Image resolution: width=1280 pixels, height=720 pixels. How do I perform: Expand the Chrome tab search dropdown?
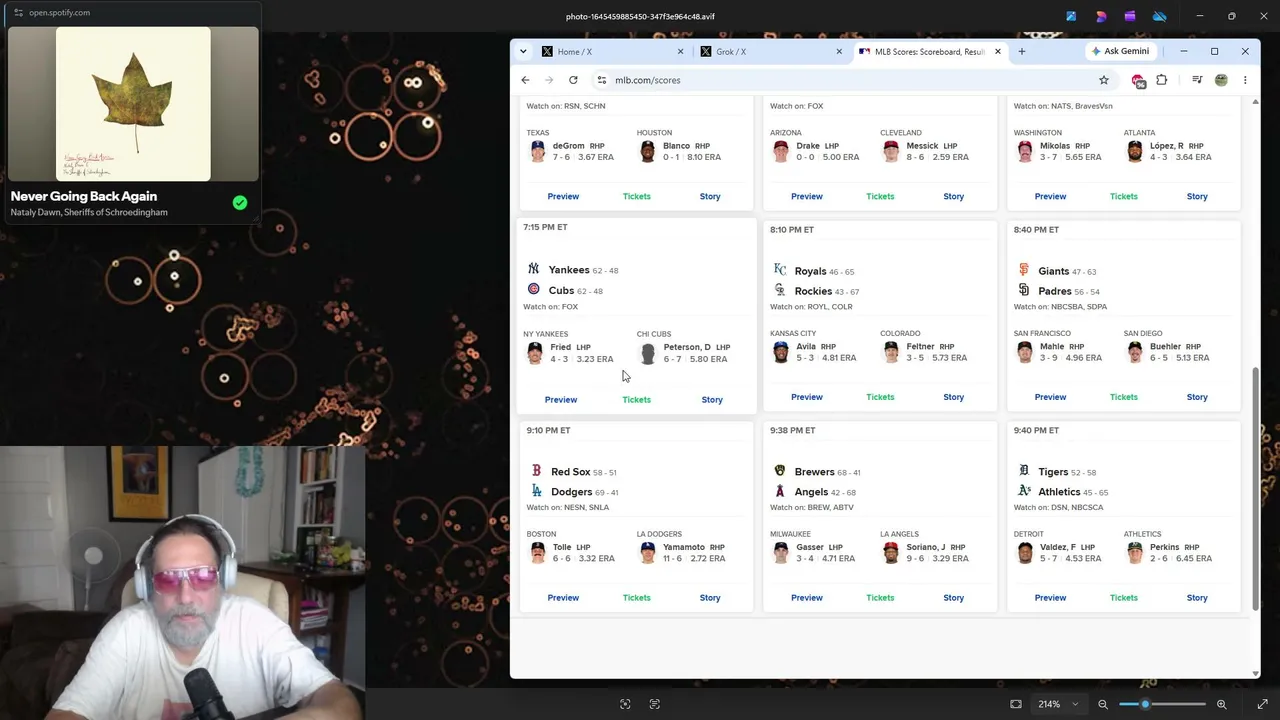(523, 51)
